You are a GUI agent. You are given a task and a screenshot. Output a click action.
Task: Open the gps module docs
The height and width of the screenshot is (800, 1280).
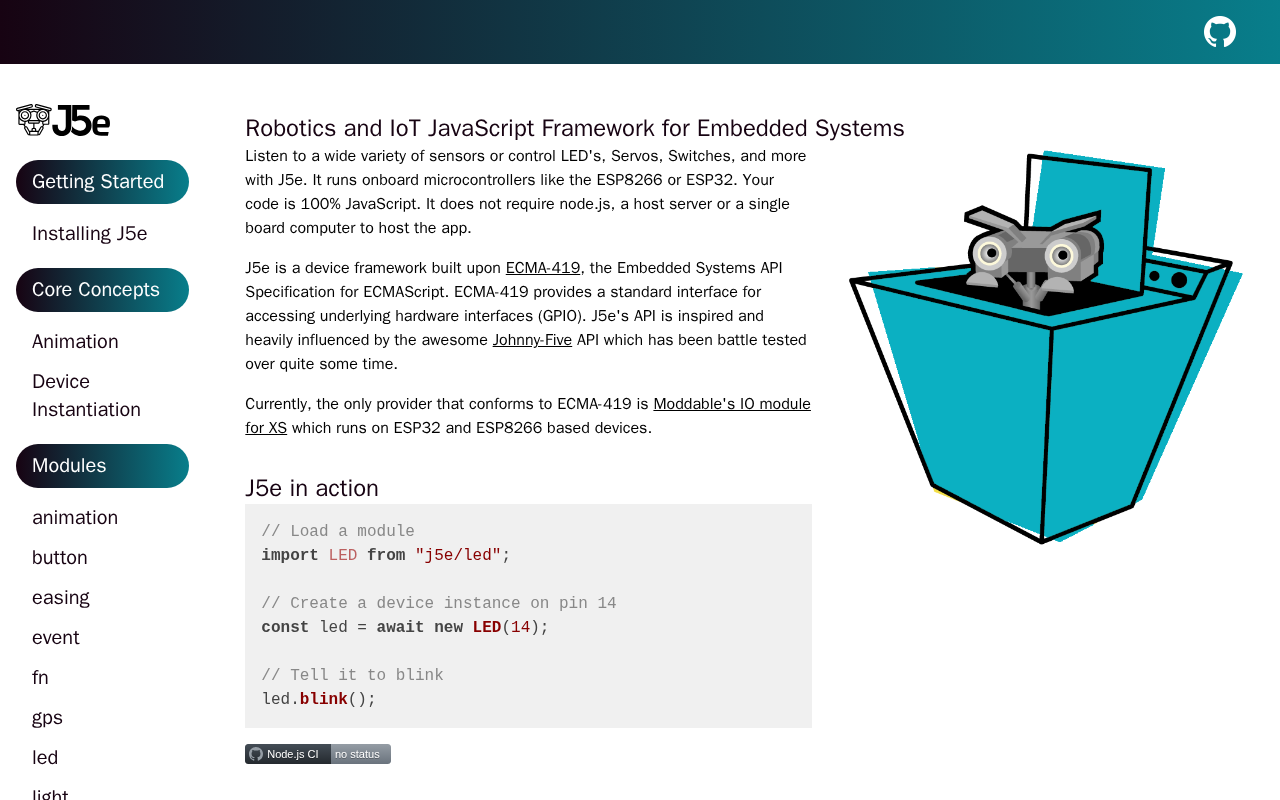(x=47, y=718)
